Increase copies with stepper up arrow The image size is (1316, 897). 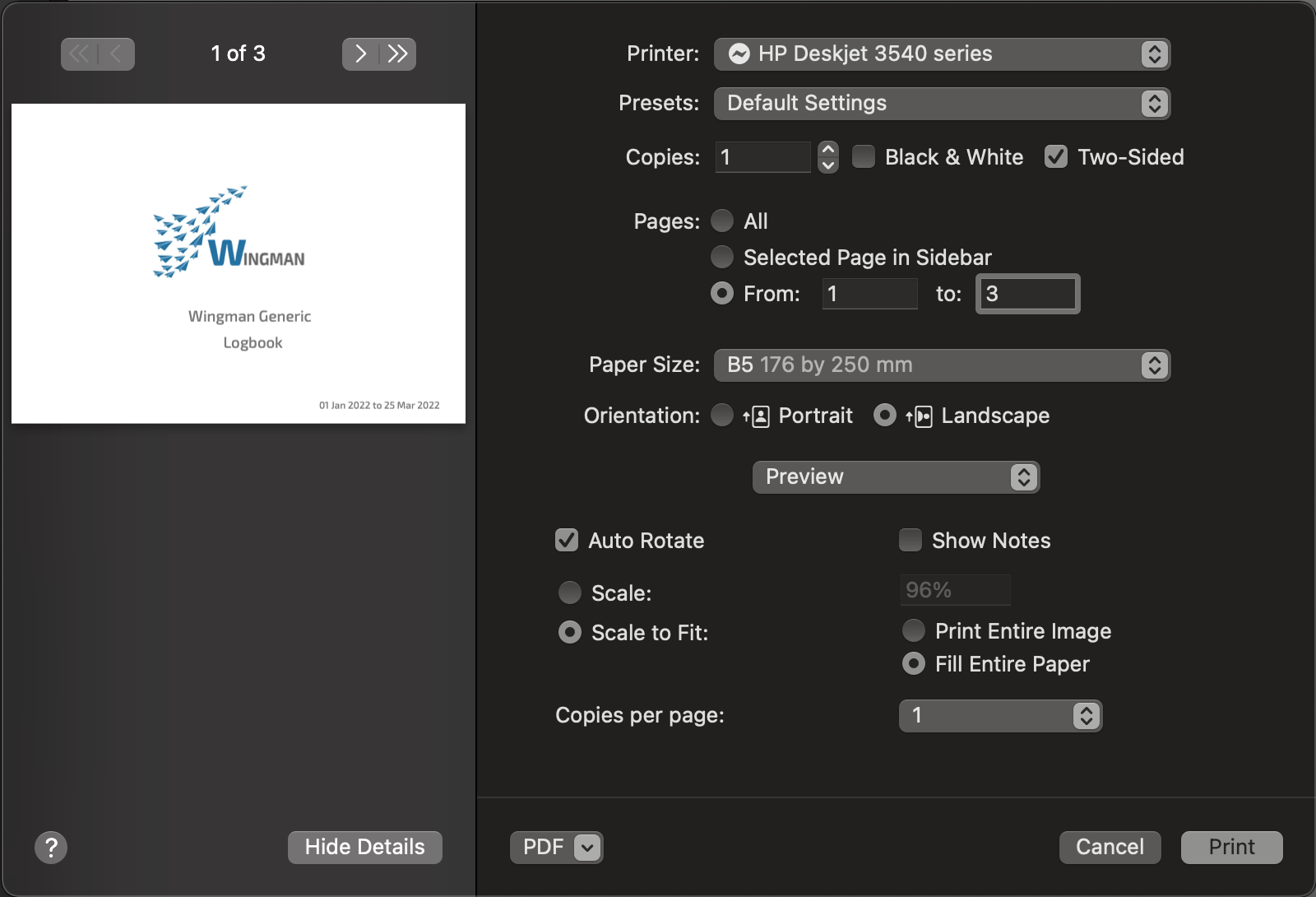click(828, 149)
